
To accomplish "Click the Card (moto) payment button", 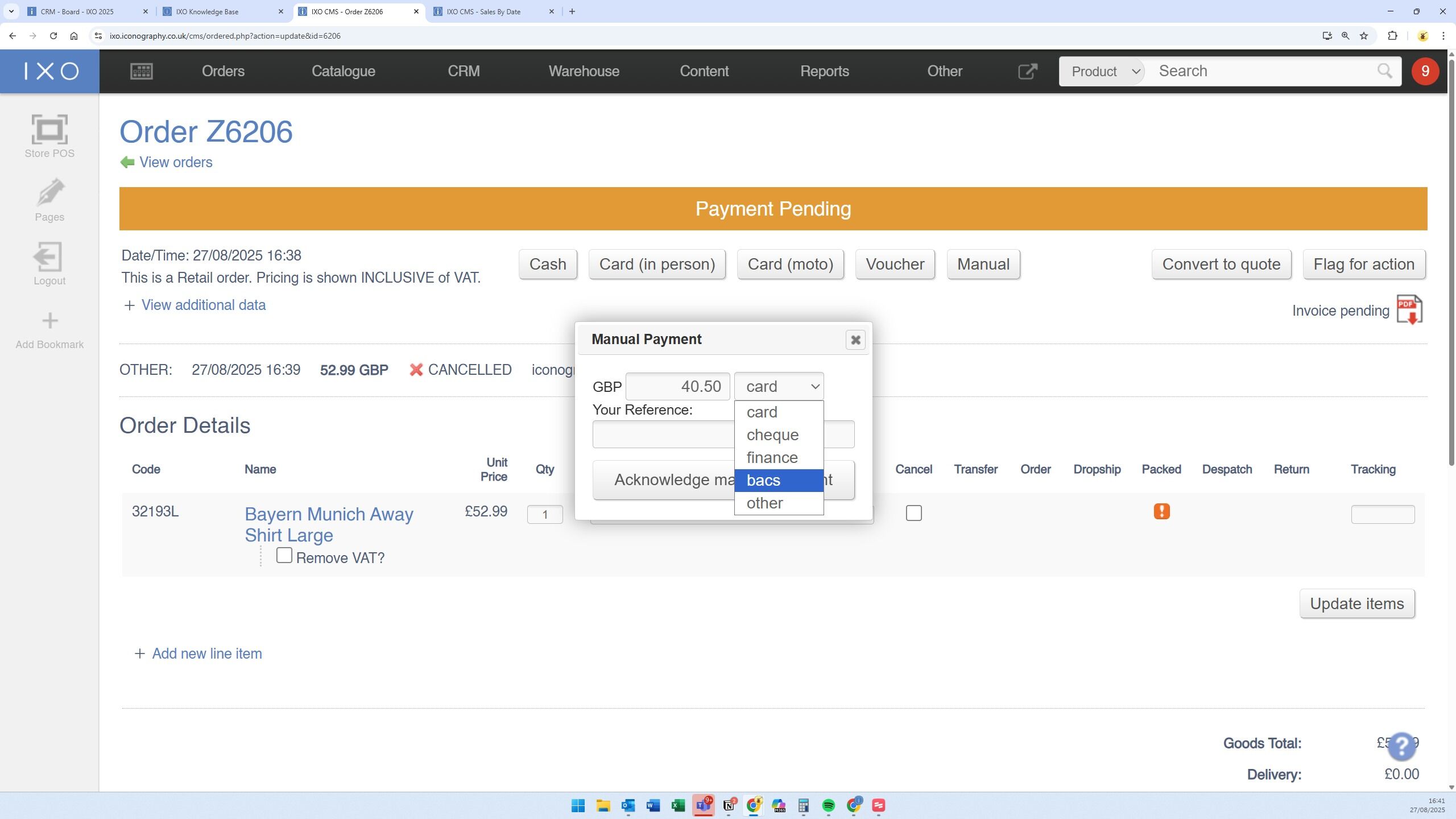I will click(790, 264).
